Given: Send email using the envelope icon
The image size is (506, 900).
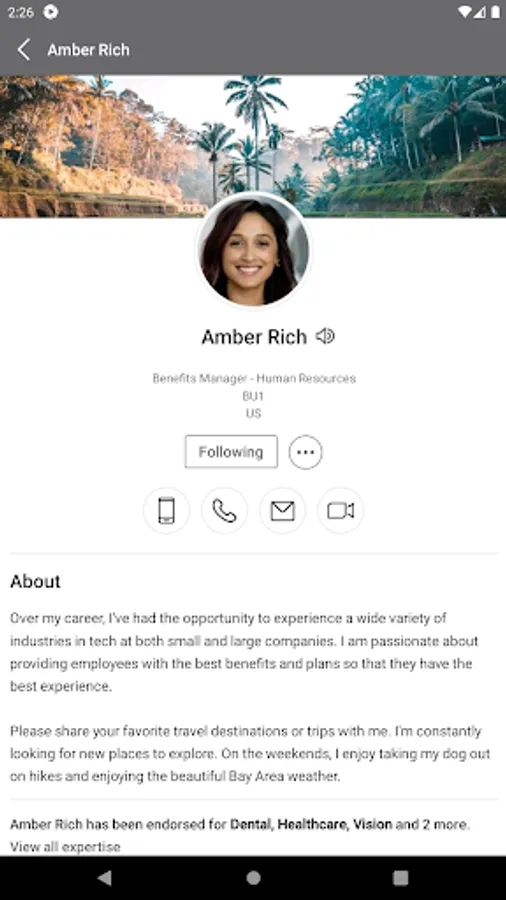Looking at the screenshot, I should click(x=282, y=510).
